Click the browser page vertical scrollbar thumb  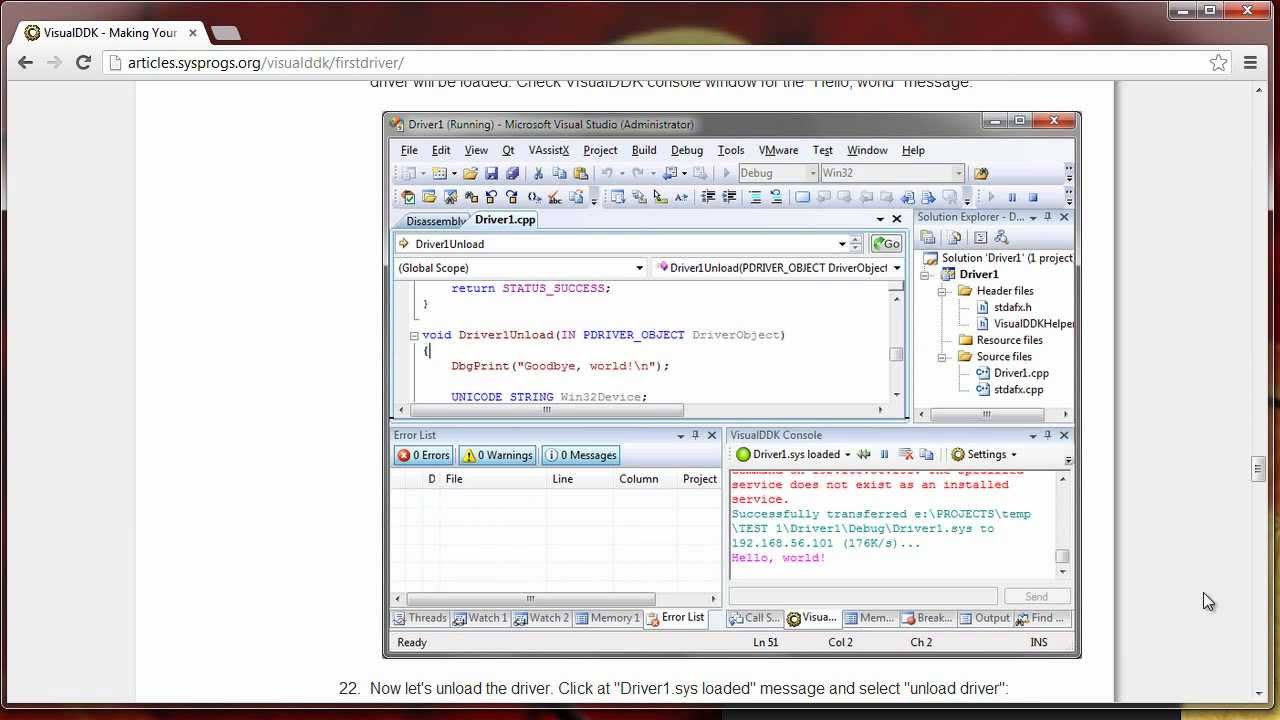pos(1259,469)
